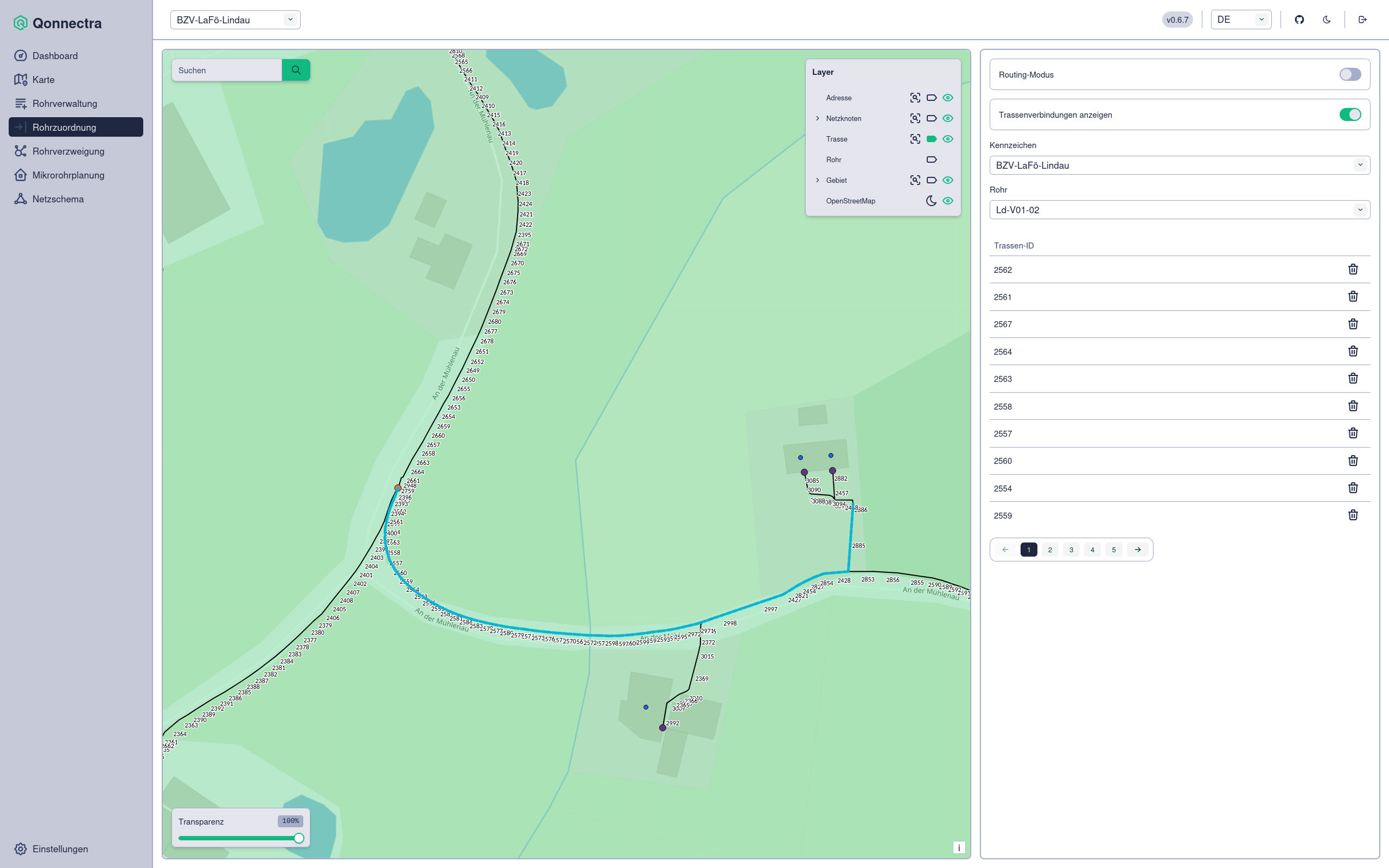This screenshot has height=868, width=1389.
Task: Open the Rohr Ld-V01-02 dropdown
Action: pyautogui.click(x=1179, y=209)
